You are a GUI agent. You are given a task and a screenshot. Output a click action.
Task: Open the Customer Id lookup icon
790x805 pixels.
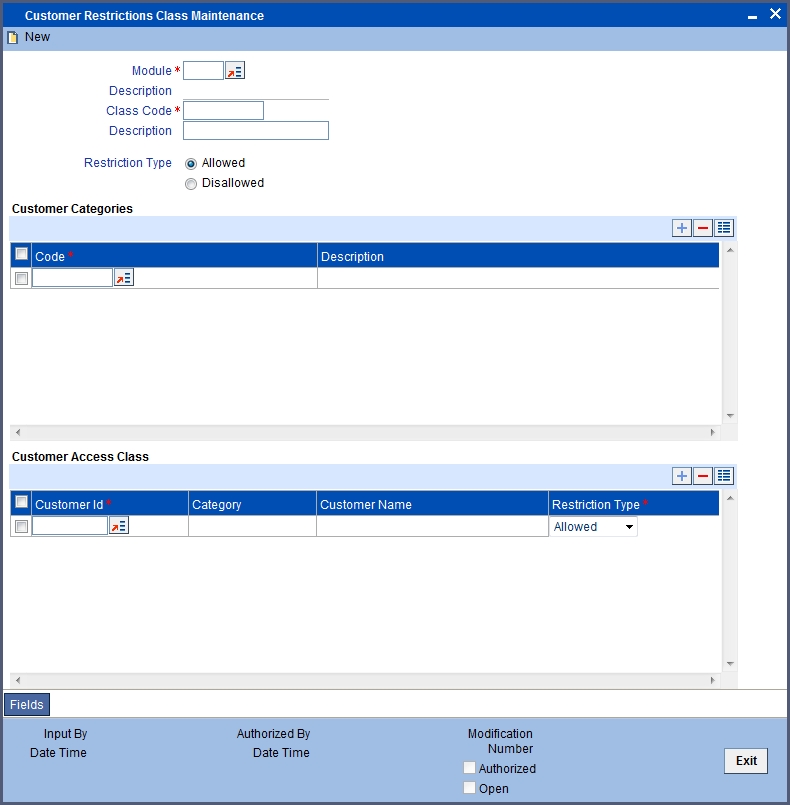tap(119, 526)
